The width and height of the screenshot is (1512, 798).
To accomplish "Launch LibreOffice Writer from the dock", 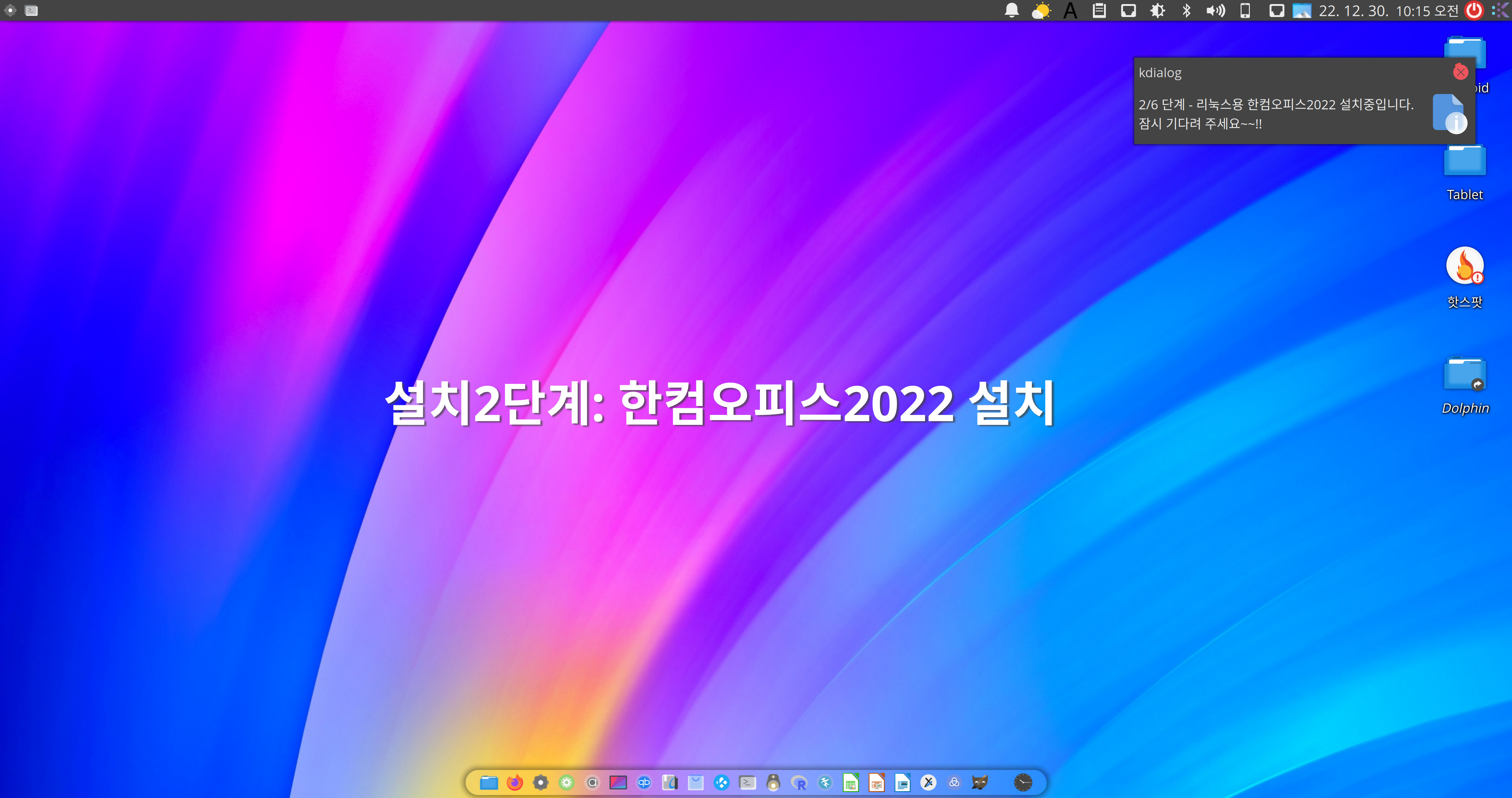I will [x=903, y=782].
